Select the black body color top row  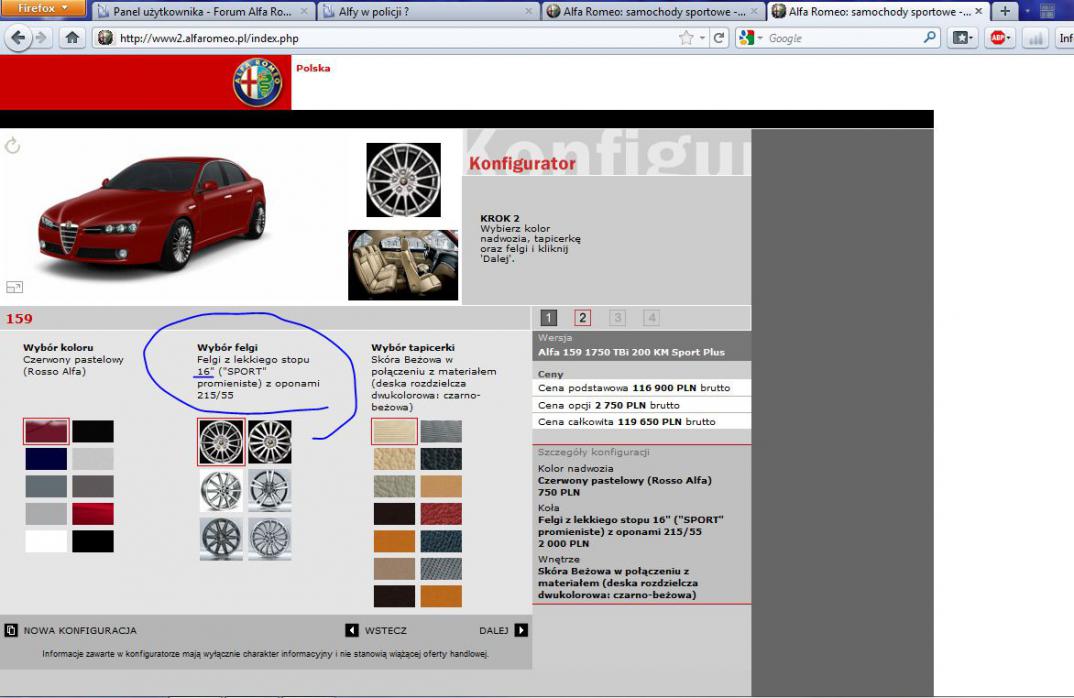point(93,432)
